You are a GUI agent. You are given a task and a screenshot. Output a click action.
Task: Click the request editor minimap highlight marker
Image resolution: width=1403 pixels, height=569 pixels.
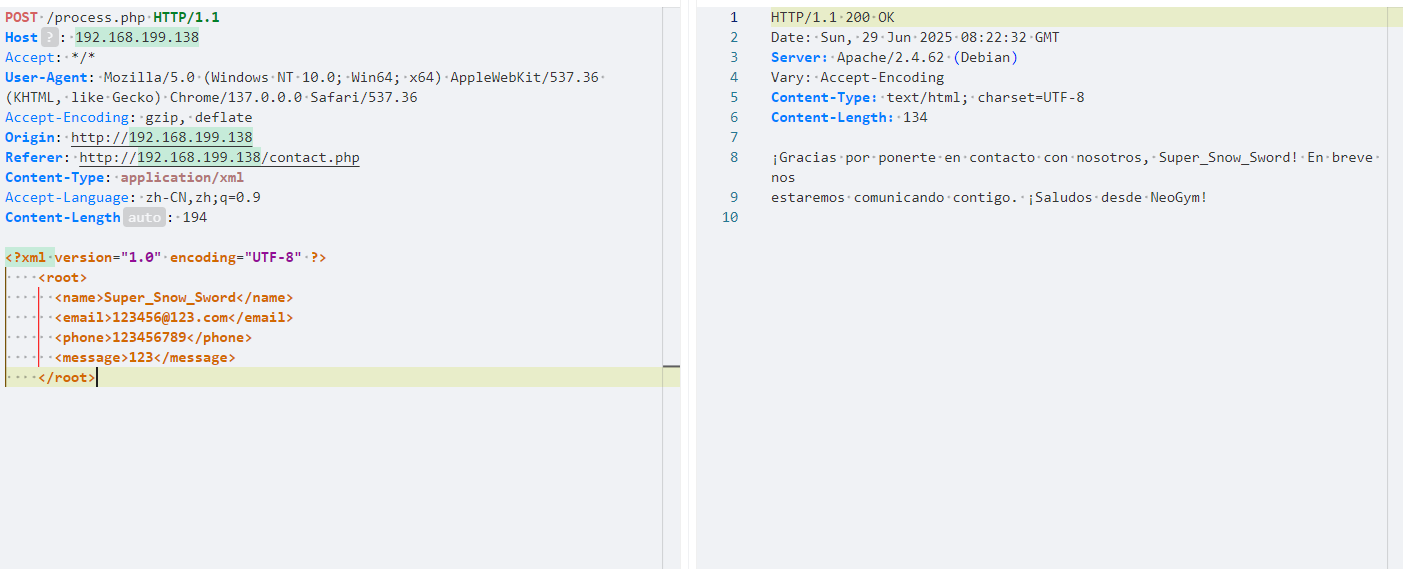pyautogui.click(x=671, y=368)
